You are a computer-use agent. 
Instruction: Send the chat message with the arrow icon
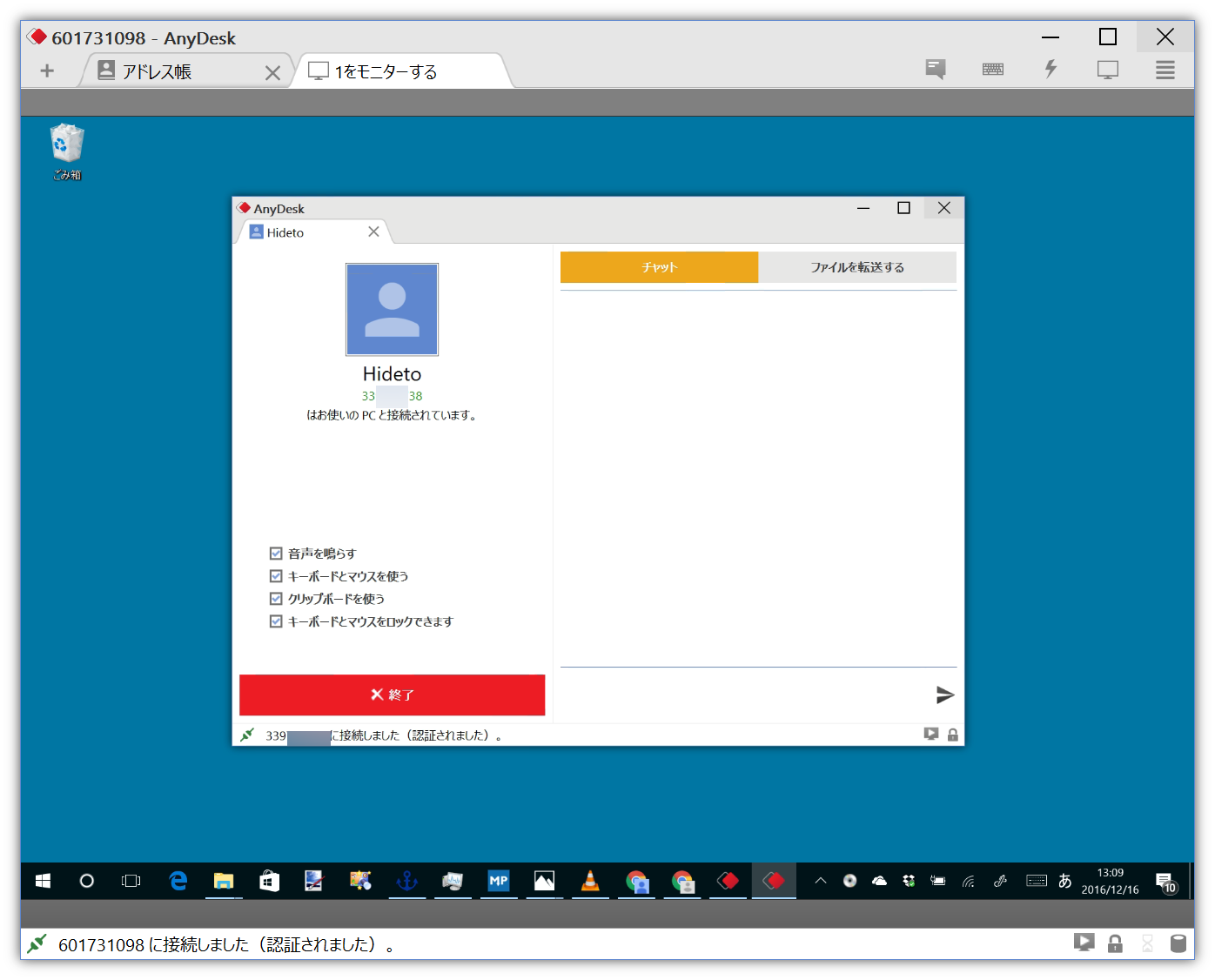tap(945, 695)
